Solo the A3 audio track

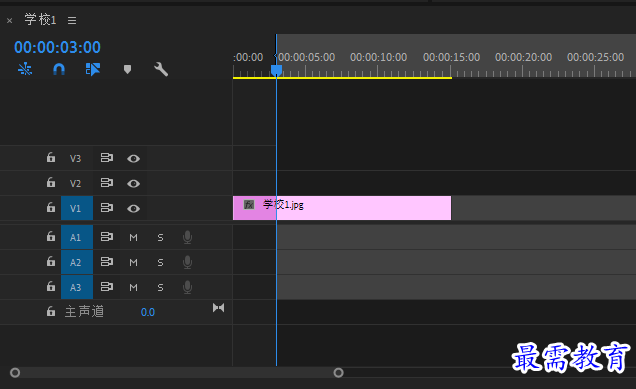[x=160, y=288]
